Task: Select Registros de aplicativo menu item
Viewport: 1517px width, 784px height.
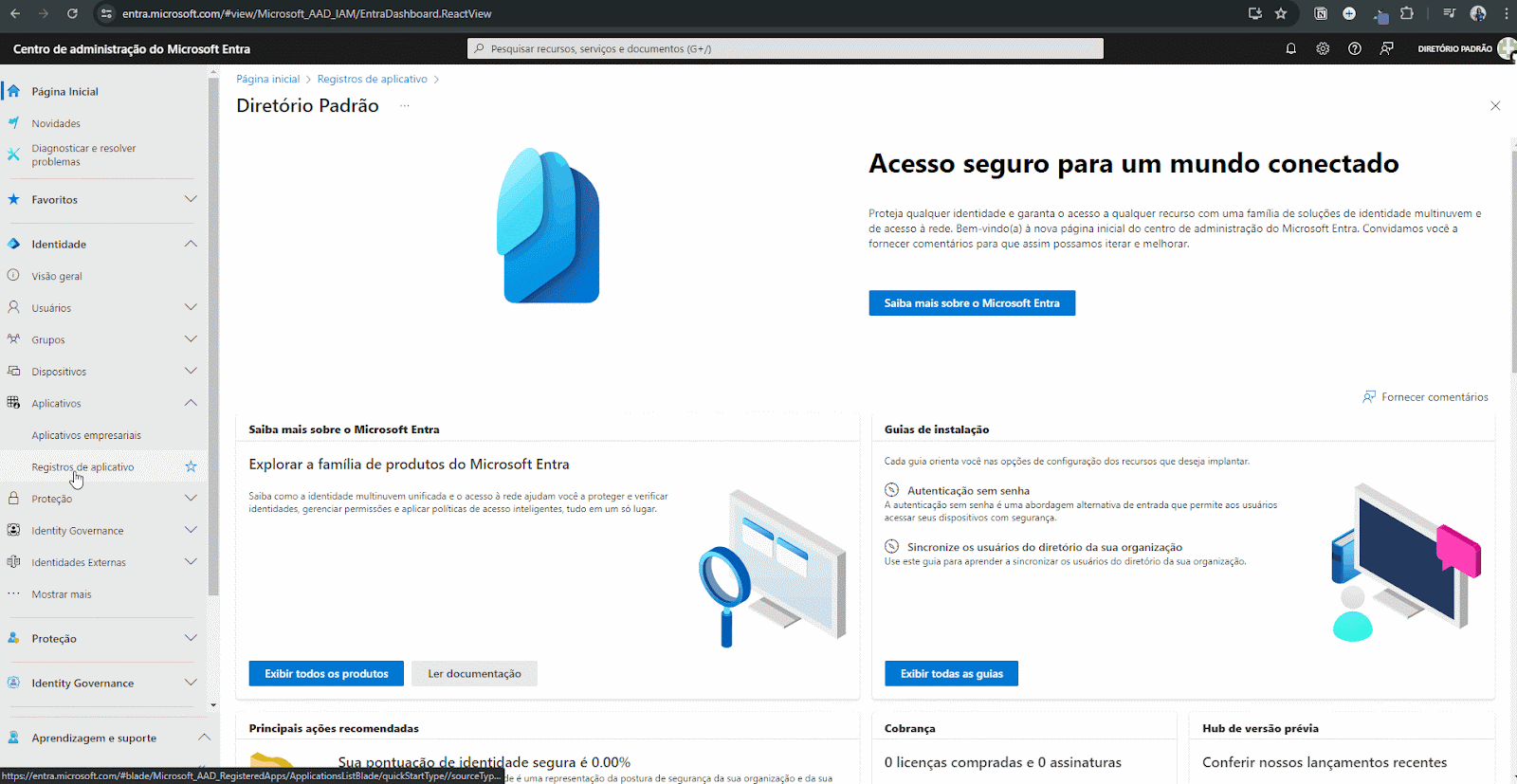Action: 82,466
